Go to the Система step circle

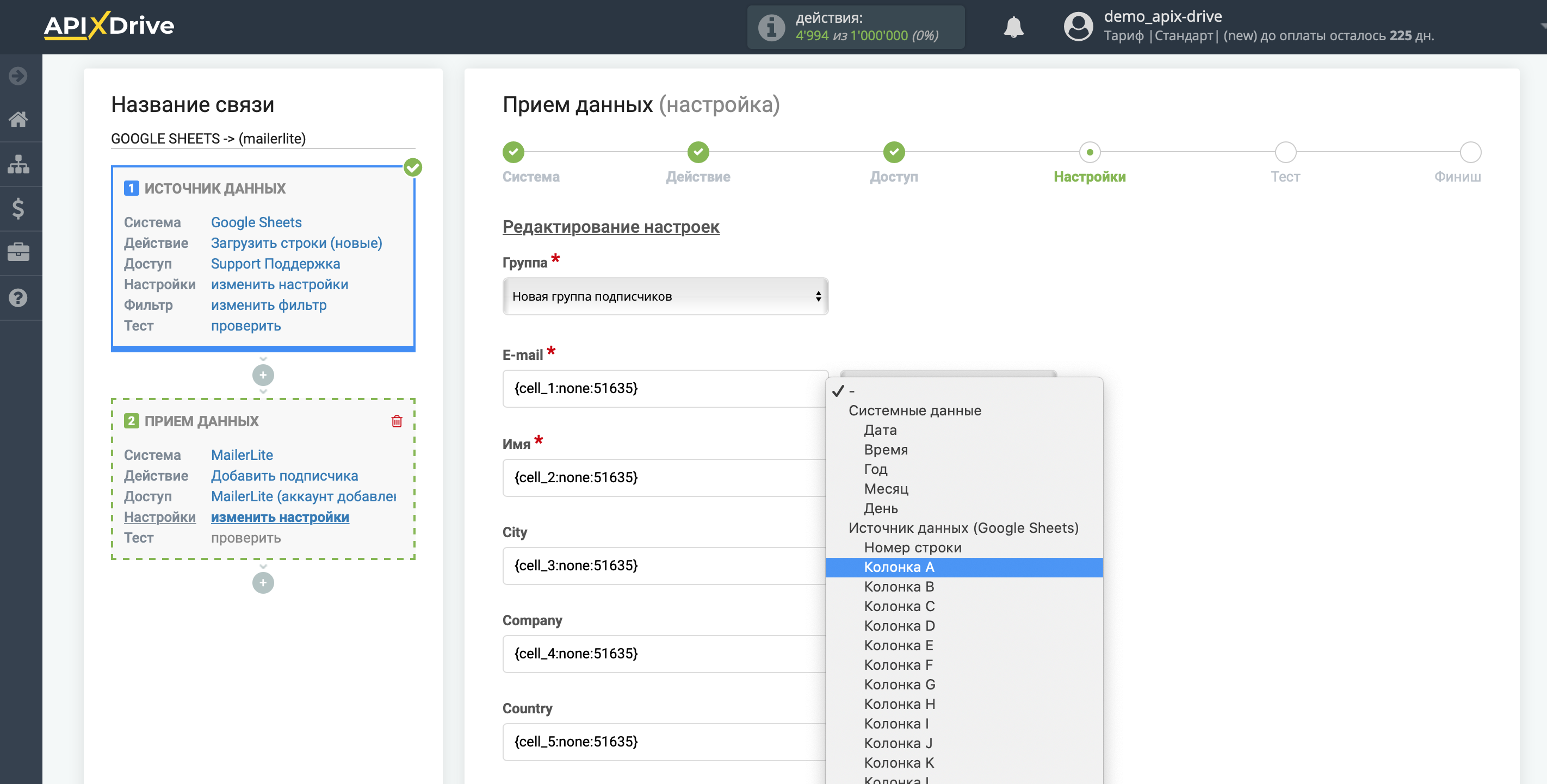(x=513, y=152)
